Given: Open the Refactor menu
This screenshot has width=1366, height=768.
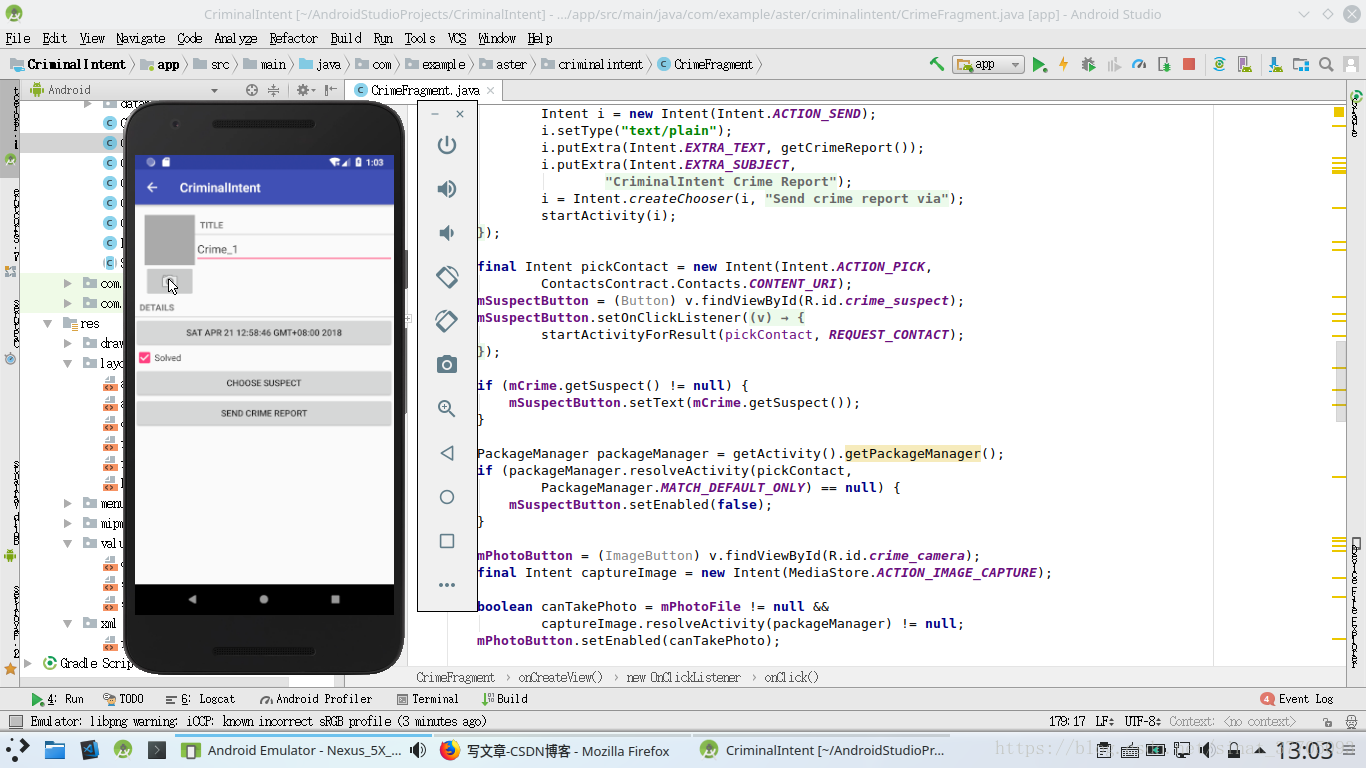Looking at the screenshot, I should [x=293, y=38].
